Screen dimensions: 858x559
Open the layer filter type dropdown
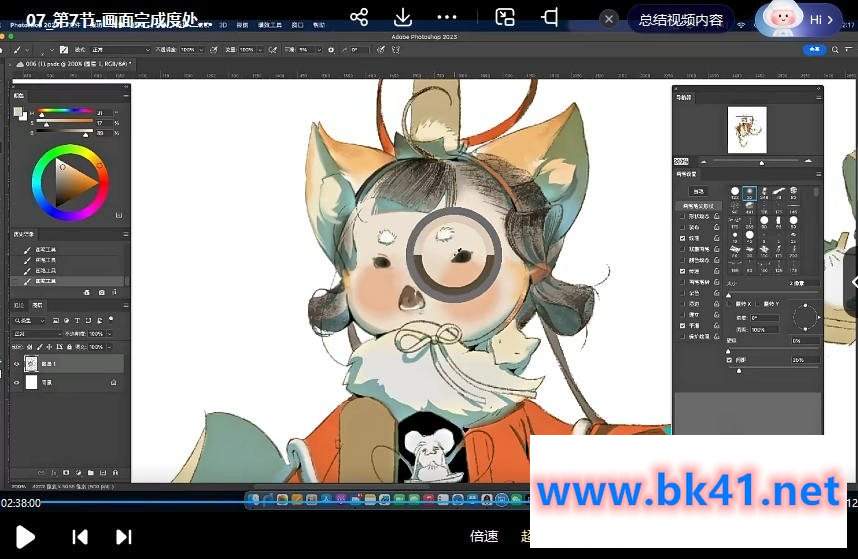[x=30, y=321]
